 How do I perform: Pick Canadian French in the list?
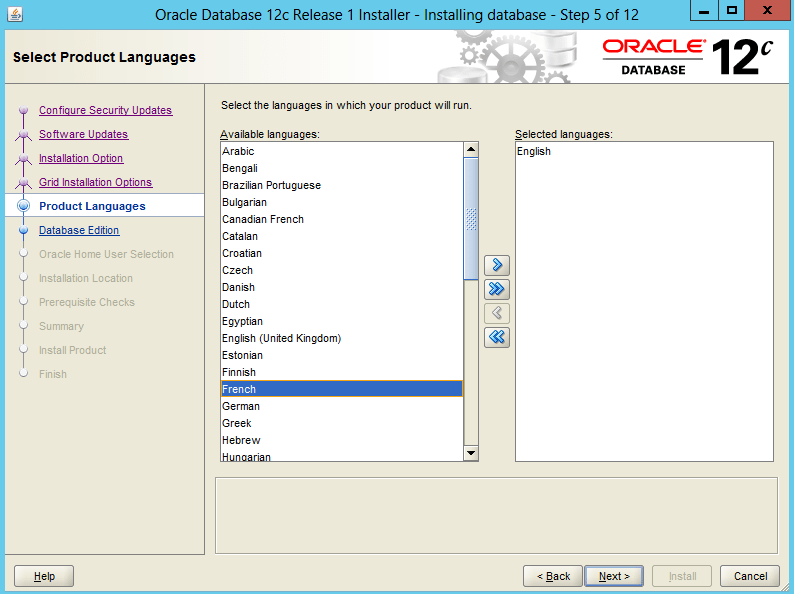pyautogui.click(x=342, y=219)
